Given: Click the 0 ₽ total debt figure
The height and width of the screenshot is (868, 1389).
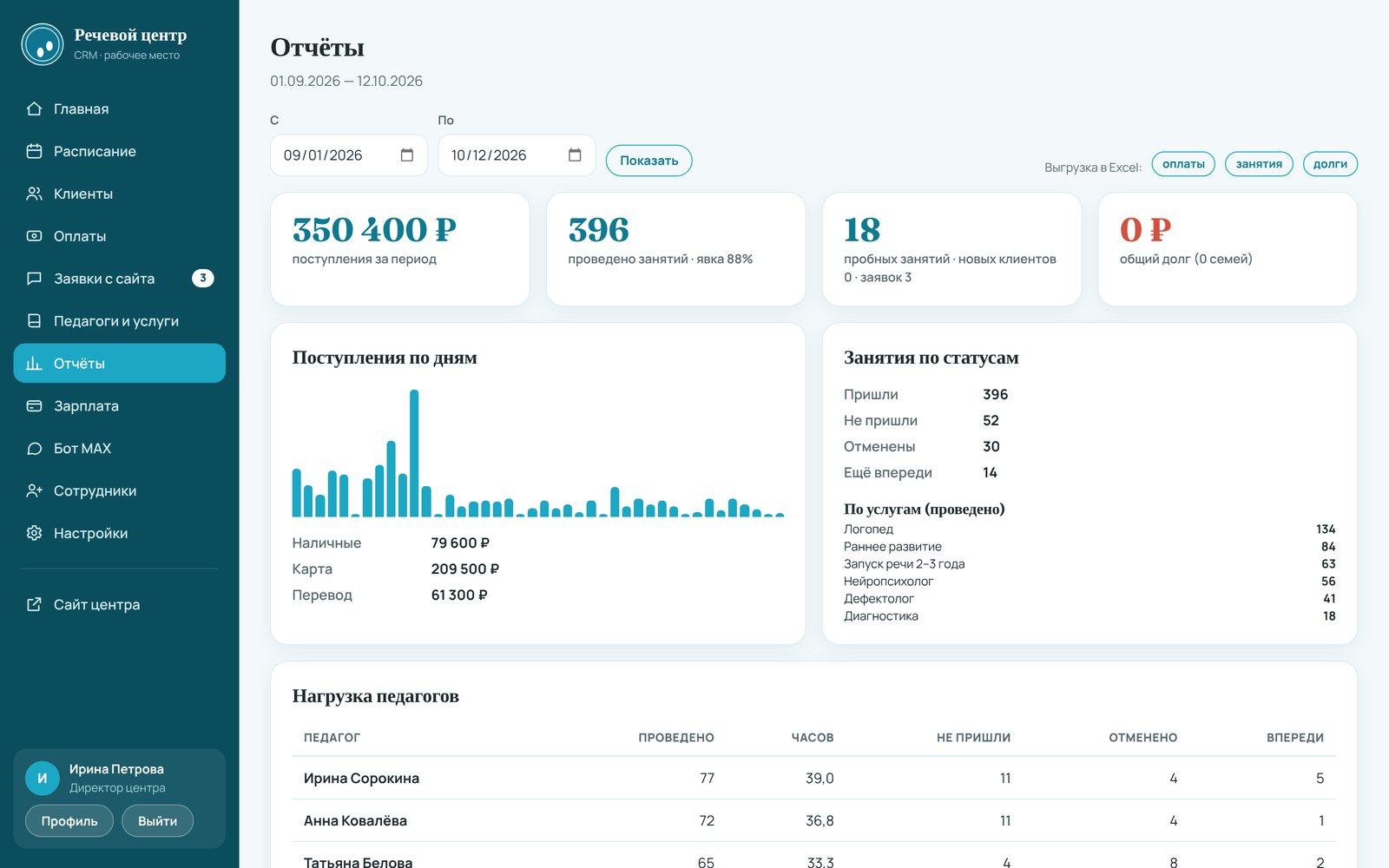Looking at the screenshot, I should pyautogui.click(x=1145, y=230).
